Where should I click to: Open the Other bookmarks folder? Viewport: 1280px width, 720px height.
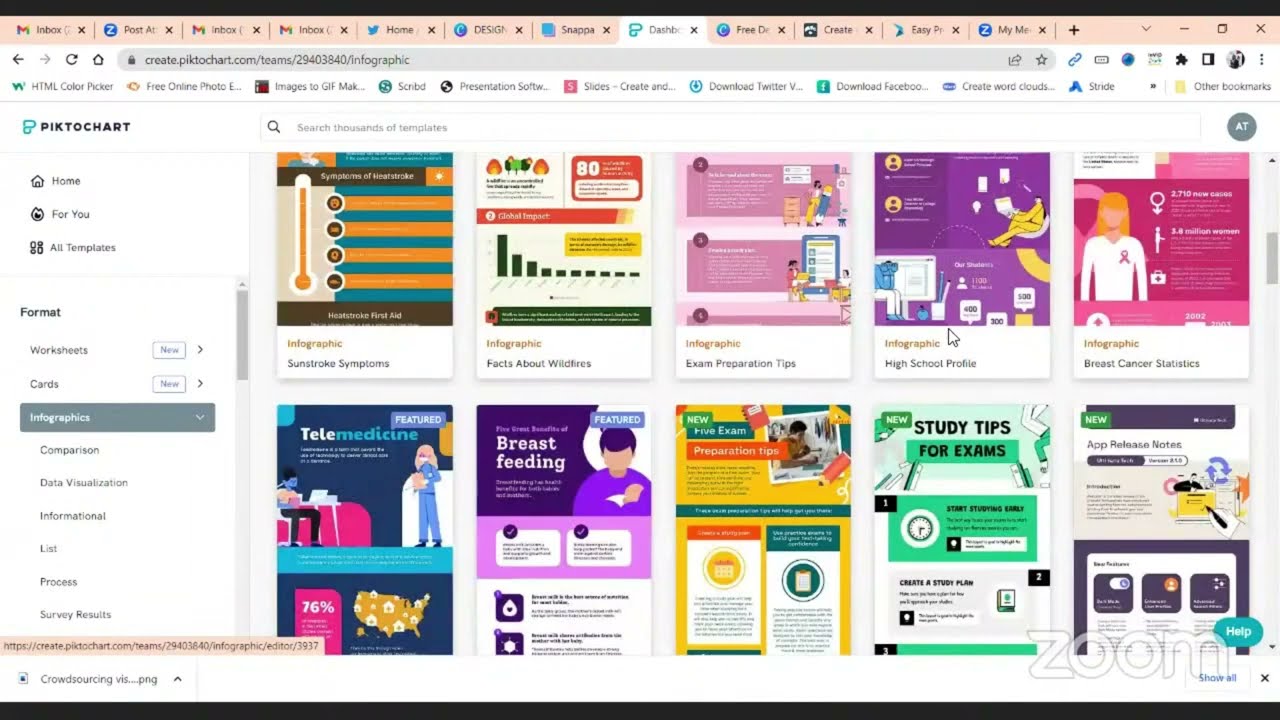[1222, 87]
